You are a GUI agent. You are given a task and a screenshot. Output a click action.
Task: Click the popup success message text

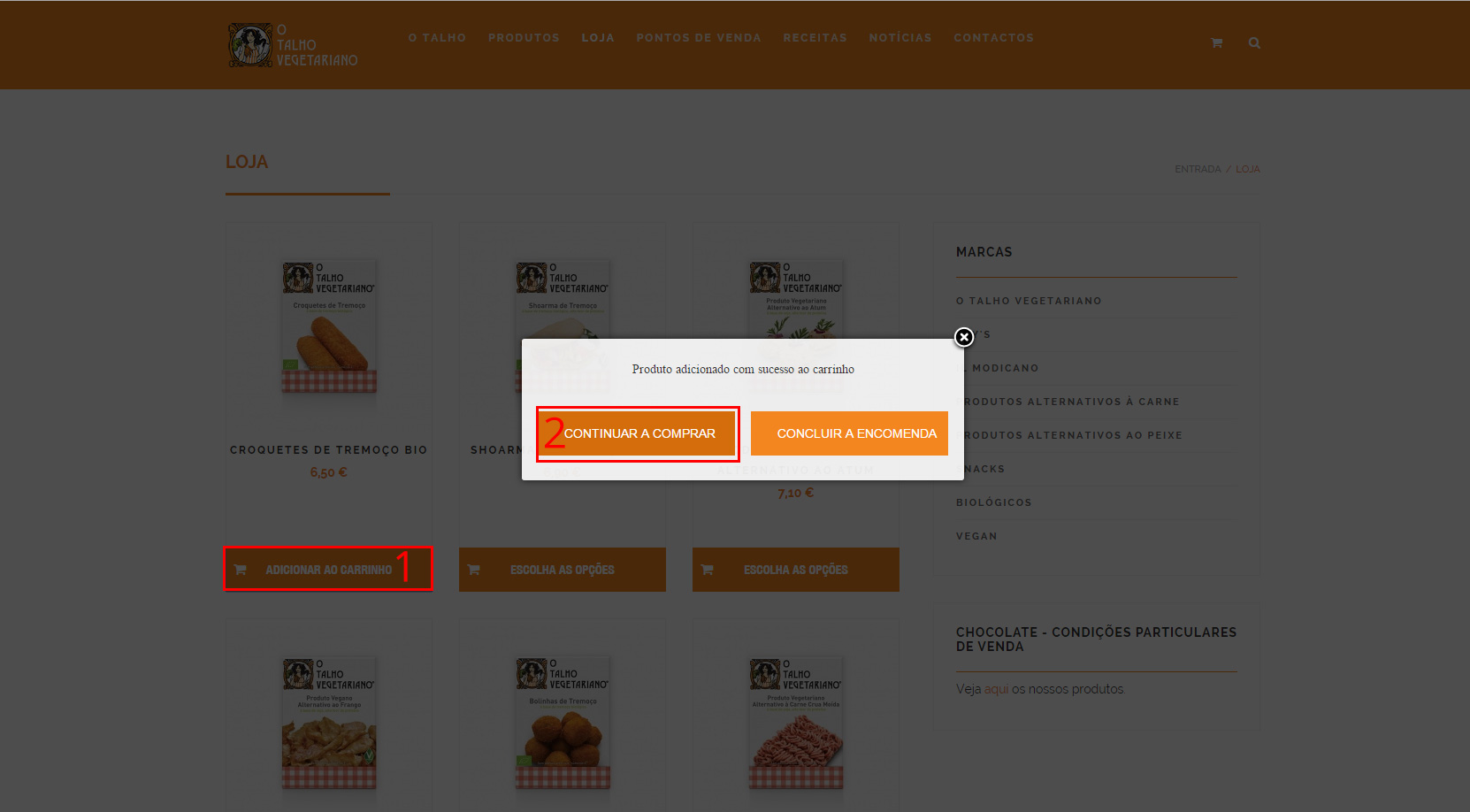pos(743,369)
